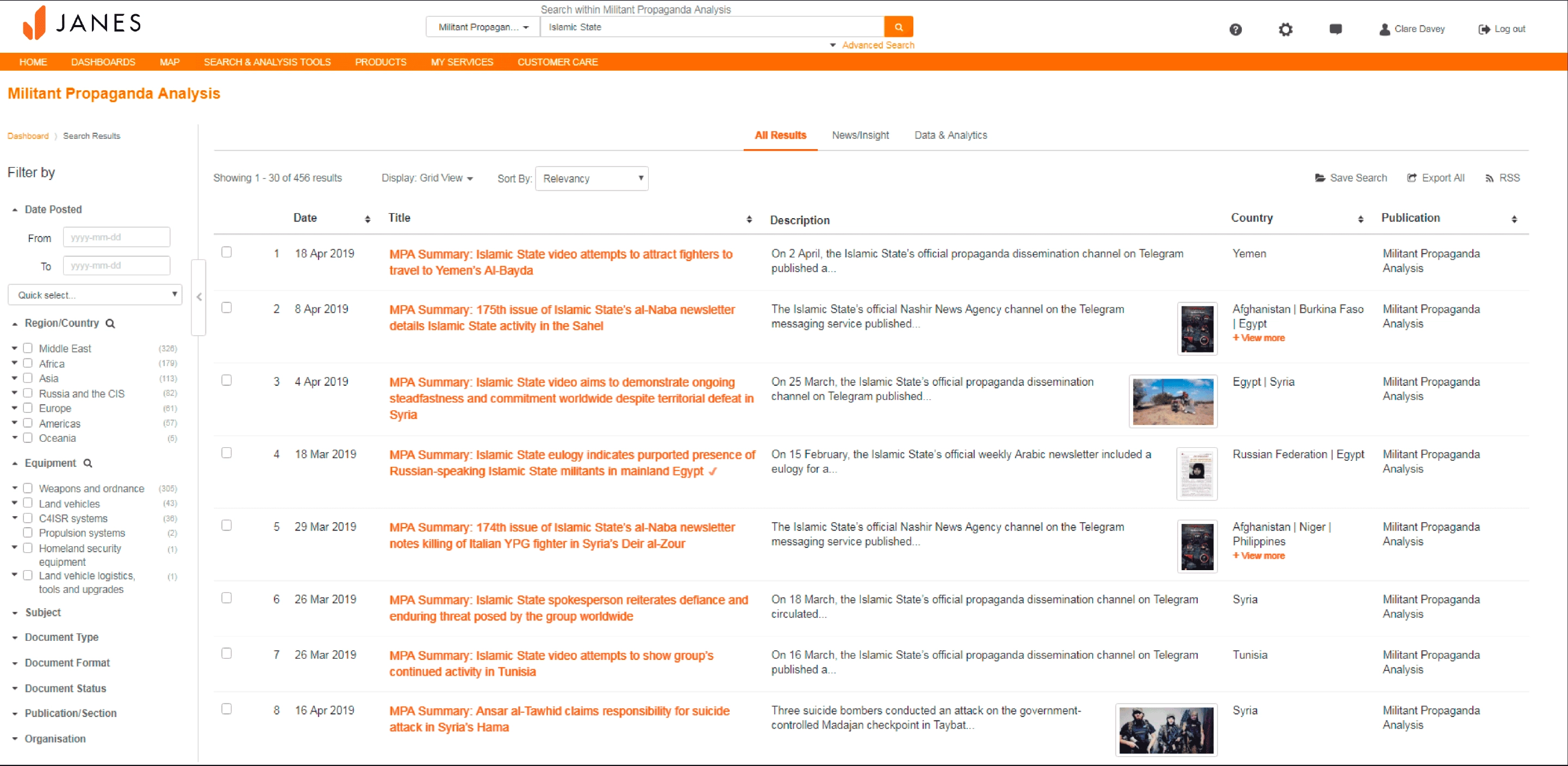
Task: Click the To date input field
Action: click(116, 266)
